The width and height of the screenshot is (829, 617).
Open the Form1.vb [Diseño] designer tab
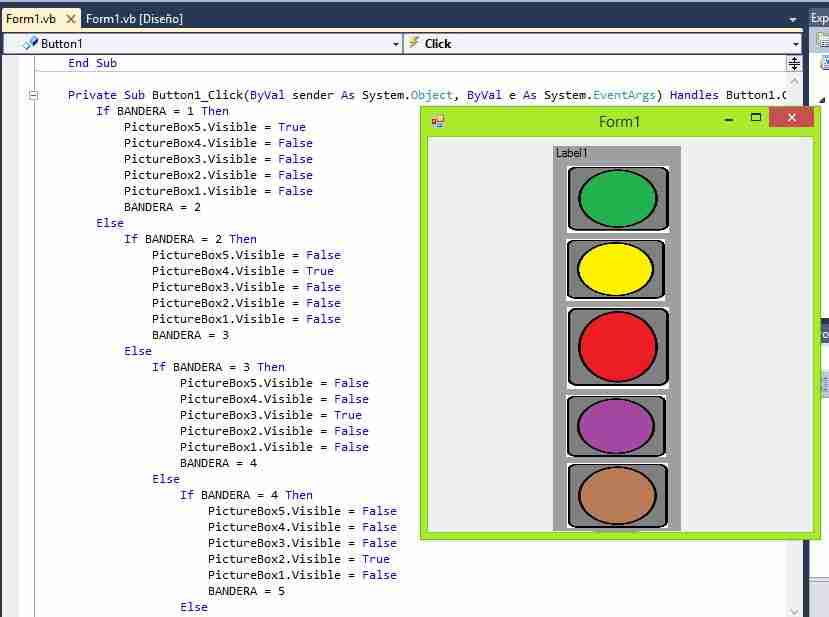(134, 19)
